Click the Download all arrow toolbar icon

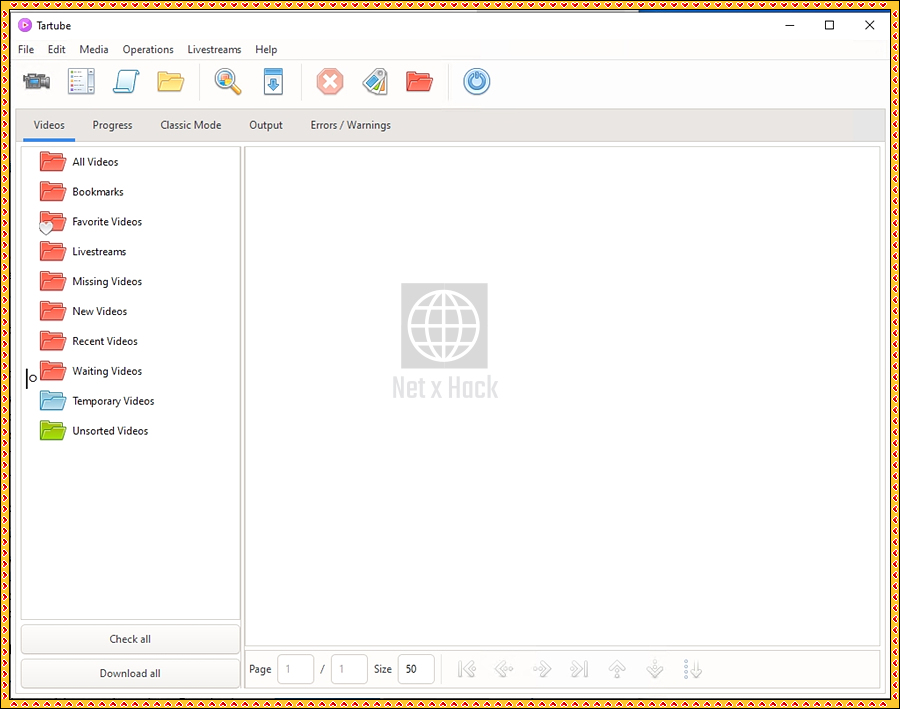pos(273,82)
